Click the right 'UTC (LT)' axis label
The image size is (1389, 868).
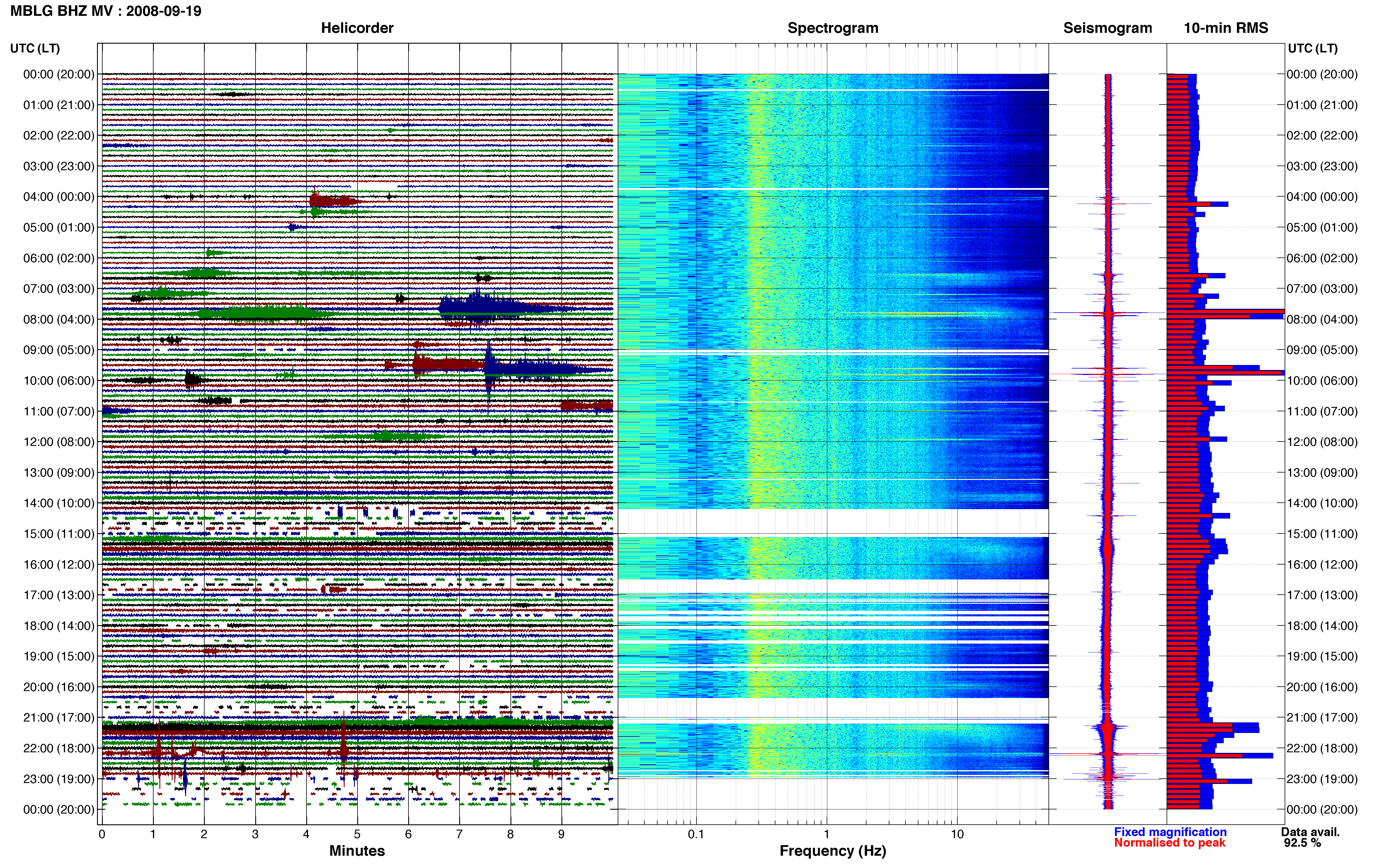pos(1312,48)
